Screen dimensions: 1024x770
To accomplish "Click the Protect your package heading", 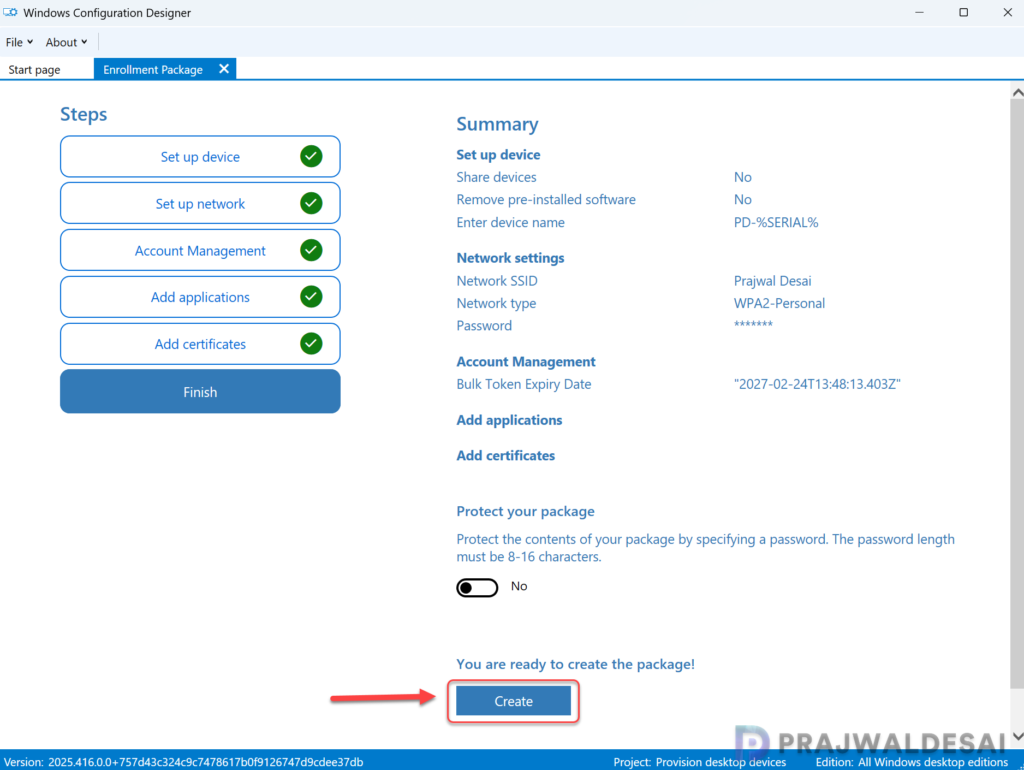I will (525, 511).
